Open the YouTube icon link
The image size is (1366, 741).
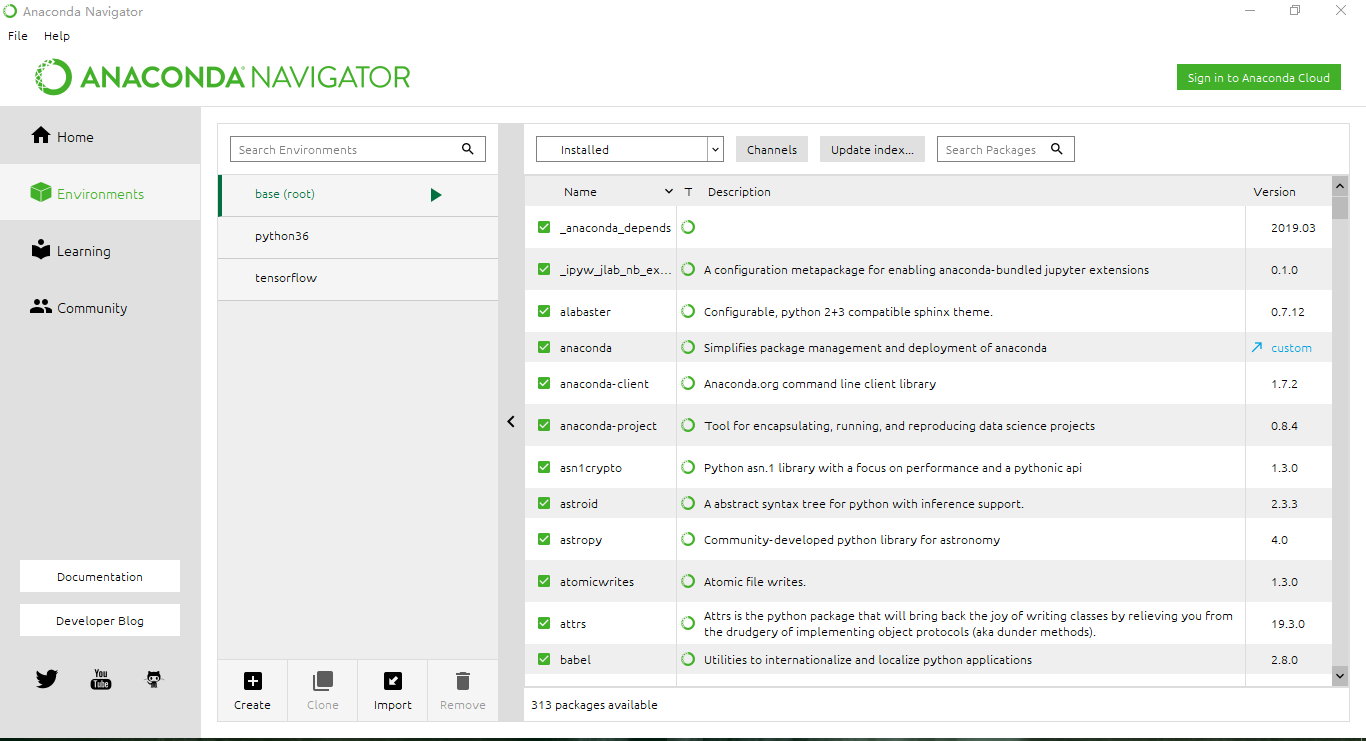pyautogui.click(x=101, y=679)
